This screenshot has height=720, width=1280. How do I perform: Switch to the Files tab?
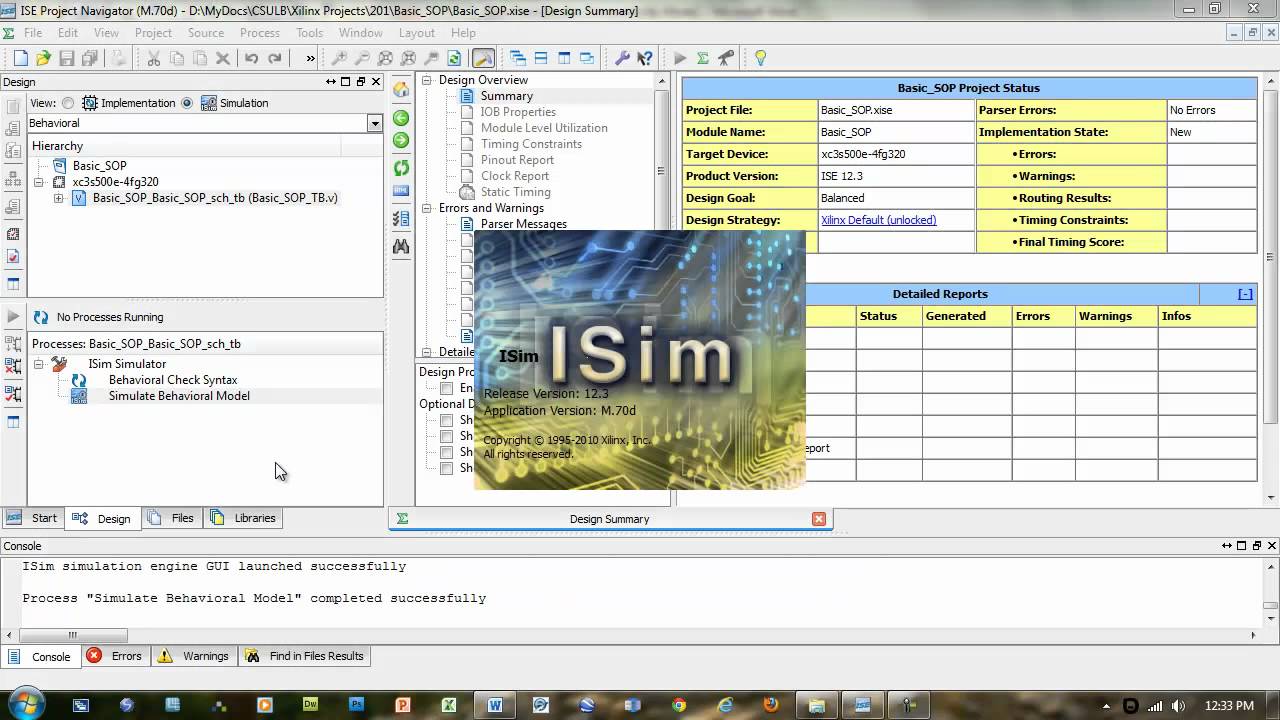pyautogui.click(x=171, y=518)
